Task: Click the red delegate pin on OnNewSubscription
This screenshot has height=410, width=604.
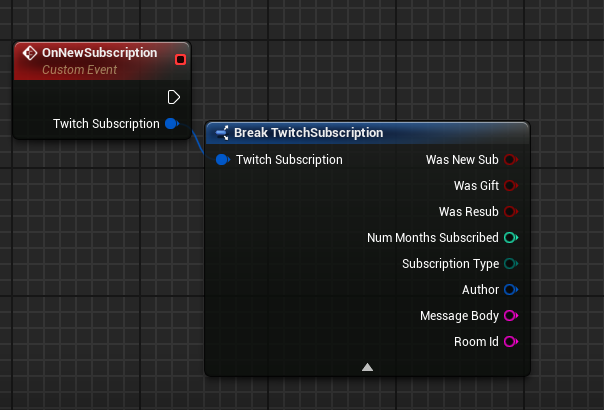Action: (x=180, y=60)
